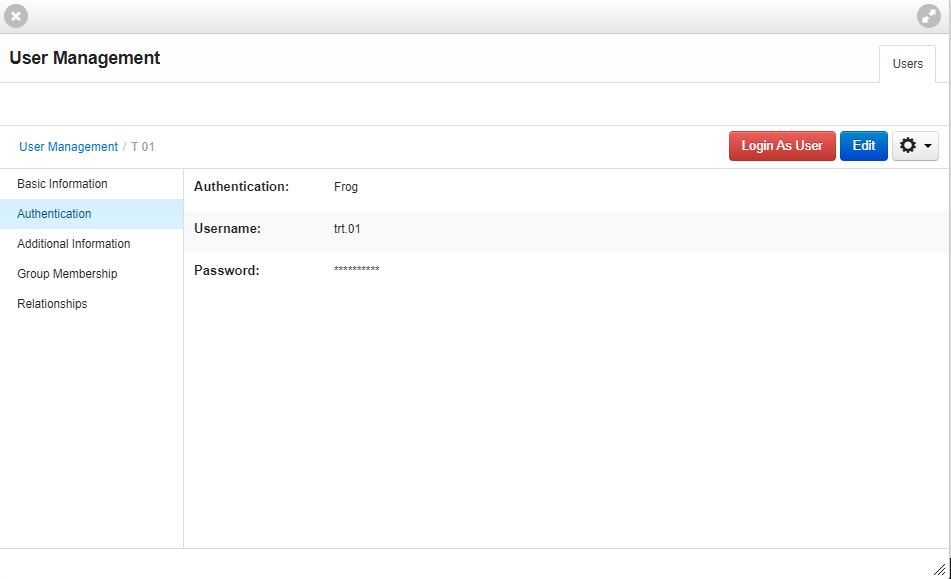
Task: Click the username value trt.01
Action: [347, 229]
